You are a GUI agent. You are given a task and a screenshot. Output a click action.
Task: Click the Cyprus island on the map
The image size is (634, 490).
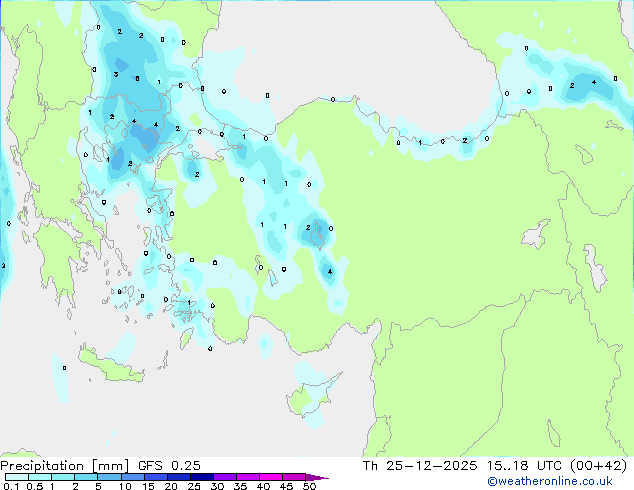click(312, 397)
